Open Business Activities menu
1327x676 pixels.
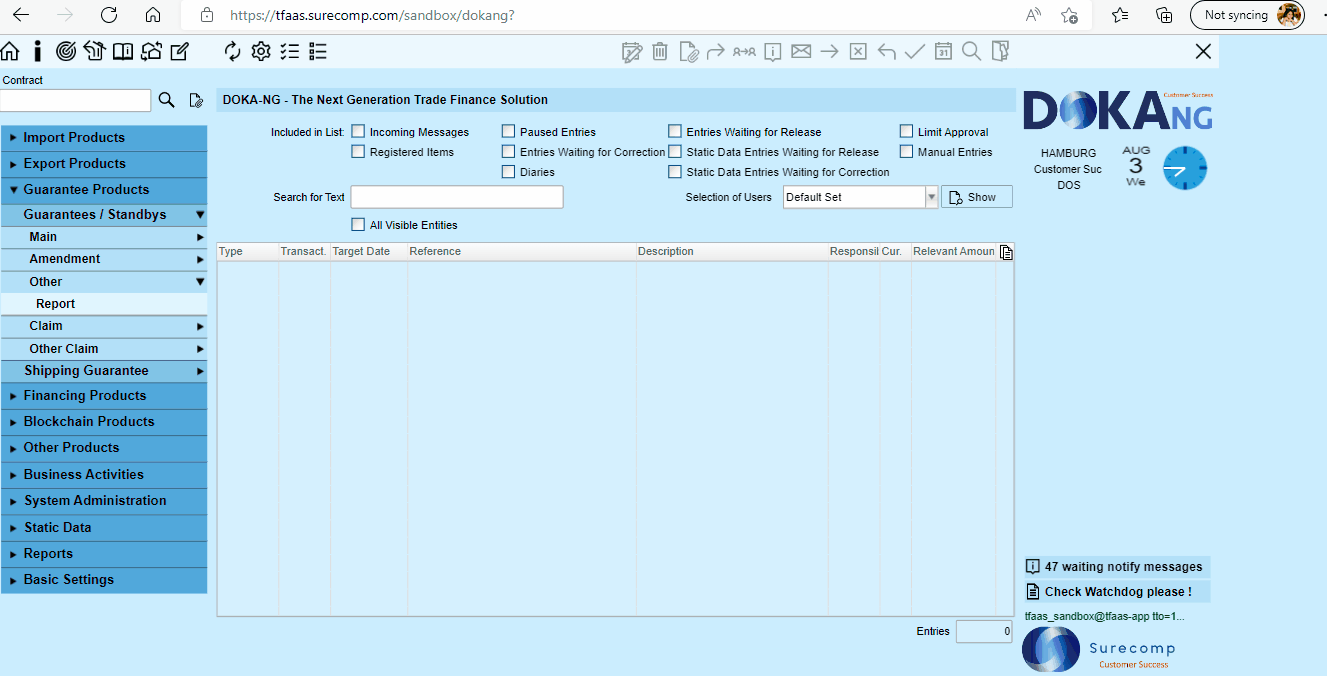tap(104, 475)
